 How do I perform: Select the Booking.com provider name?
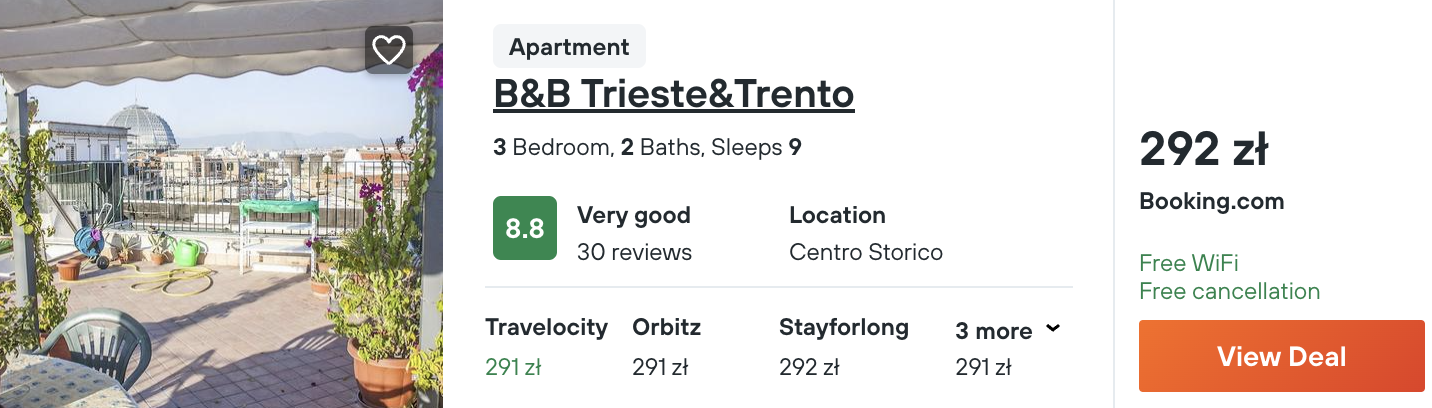[1211, 201]
